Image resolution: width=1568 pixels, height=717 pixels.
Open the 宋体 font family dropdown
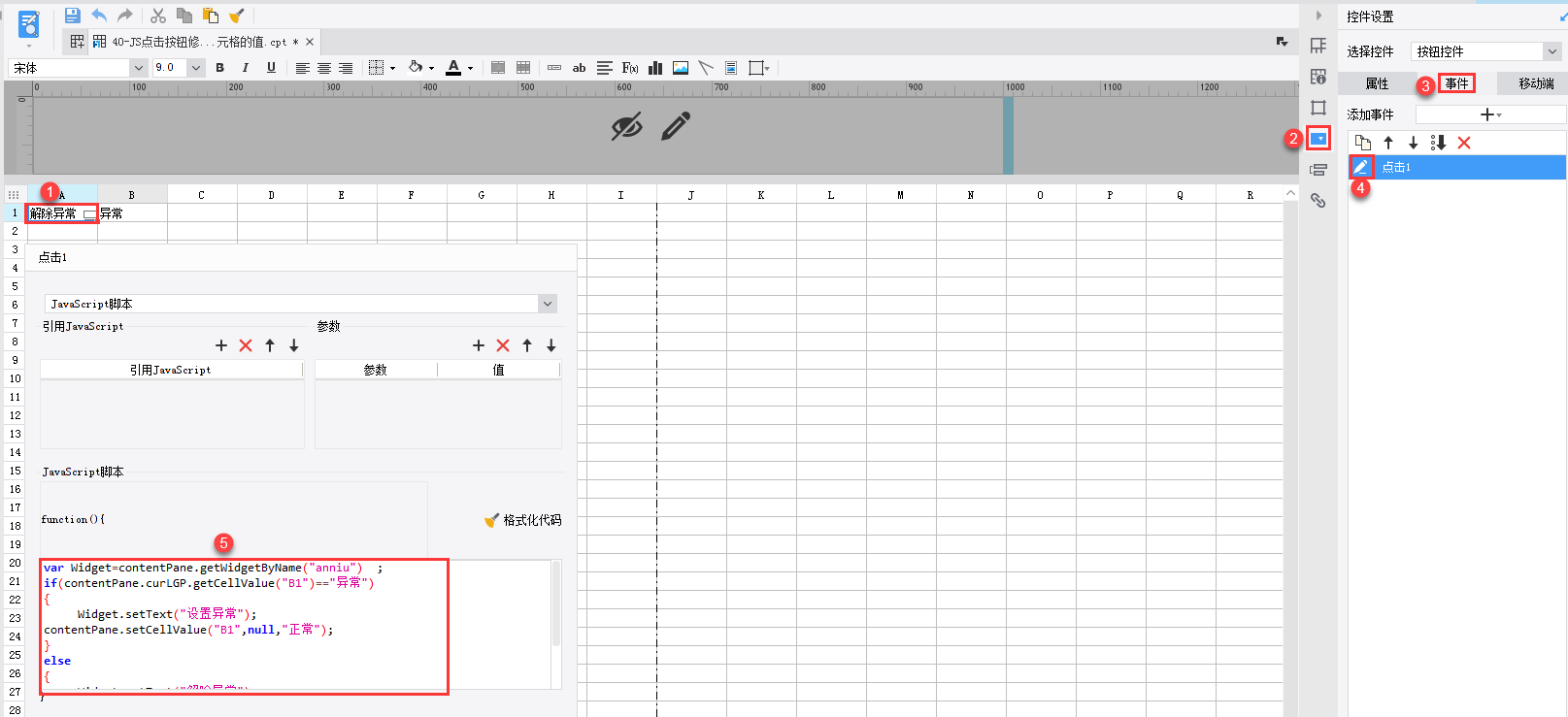click(x=138, y=68)
